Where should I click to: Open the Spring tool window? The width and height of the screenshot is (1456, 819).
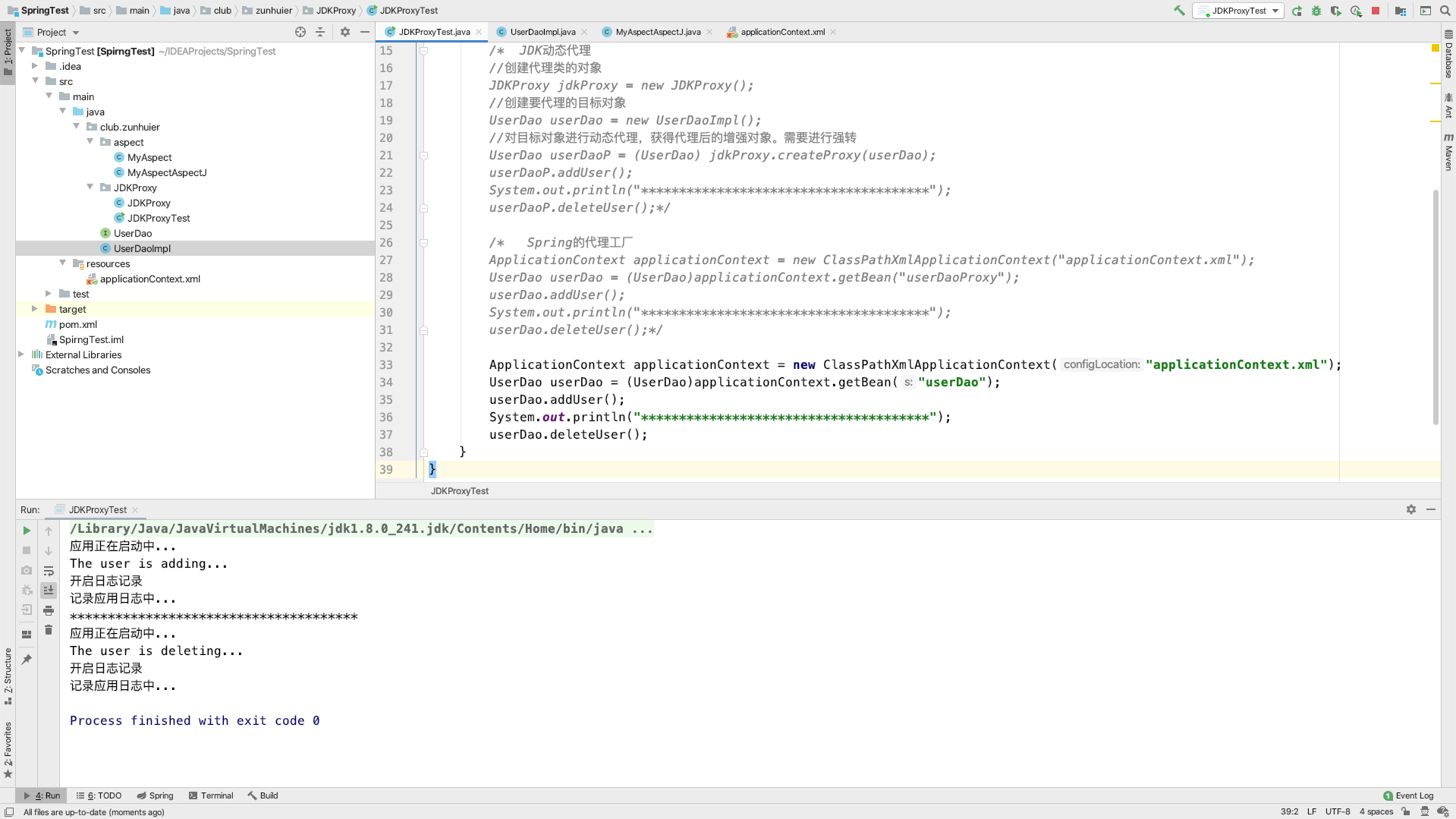155,795
